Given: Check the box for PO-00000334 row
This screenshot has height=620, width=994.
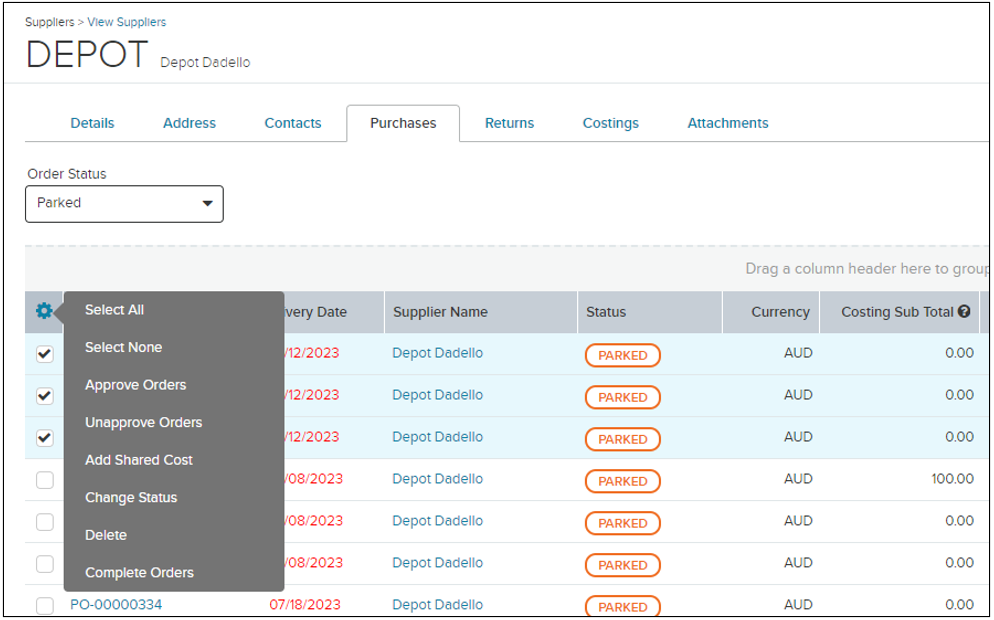Looking at the screenshot, I should point(44,605).
